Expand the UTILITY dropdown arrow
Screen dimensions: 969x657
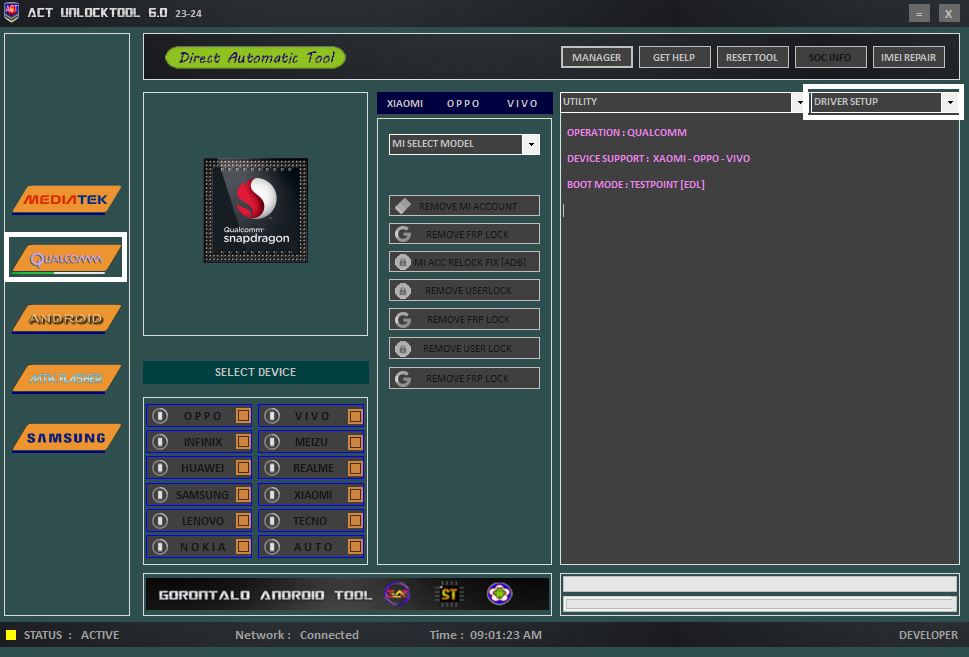[x=800, y=102]
